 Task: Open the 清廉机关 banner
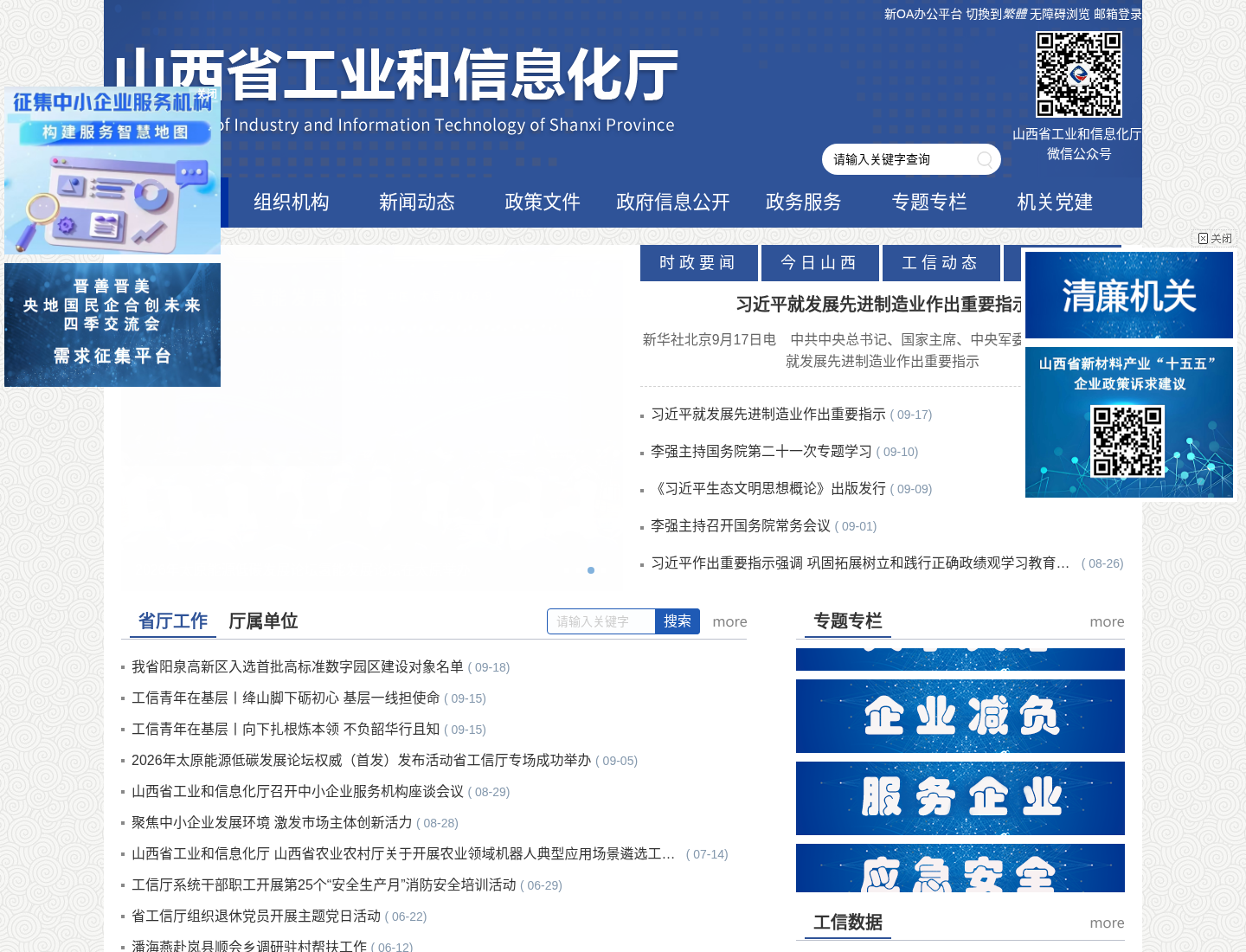click(1129, 295)
